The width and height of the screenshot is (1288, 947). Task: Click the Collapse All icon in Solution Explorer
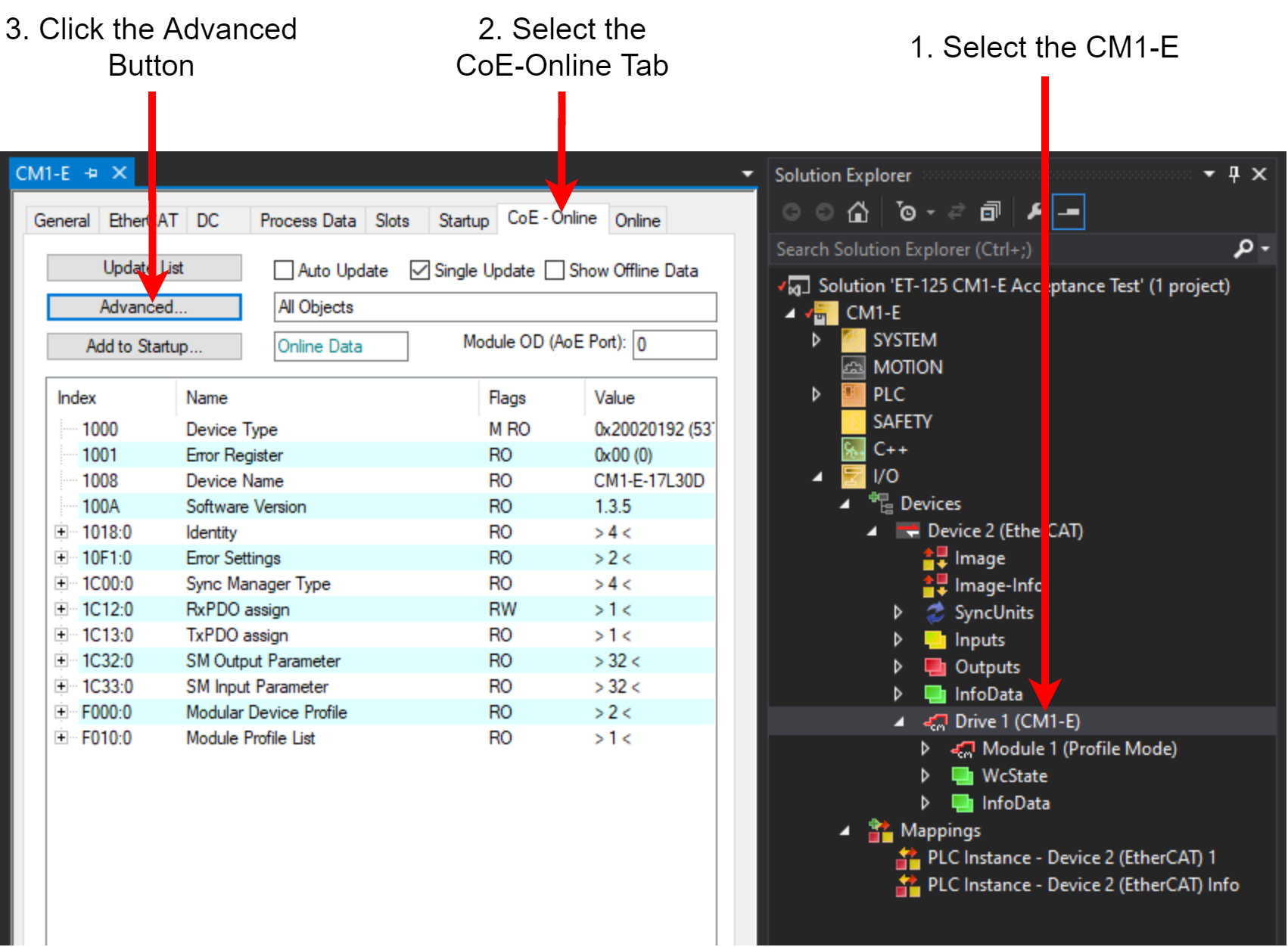coord(990,212)
